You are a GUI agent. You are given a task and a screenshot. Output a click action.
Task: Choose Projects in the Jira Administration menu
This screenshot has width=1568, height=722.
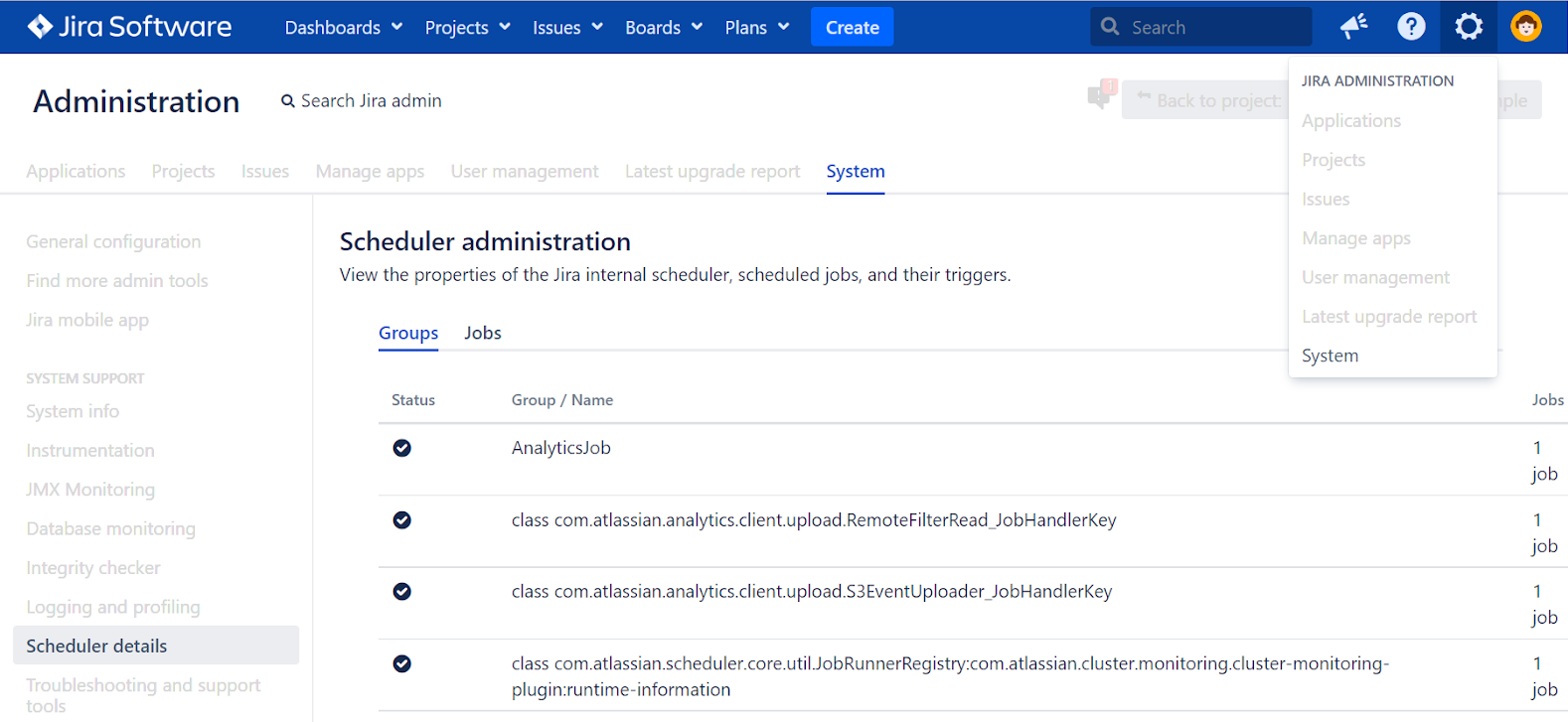pyautogui.click(x=1333, y=160)
